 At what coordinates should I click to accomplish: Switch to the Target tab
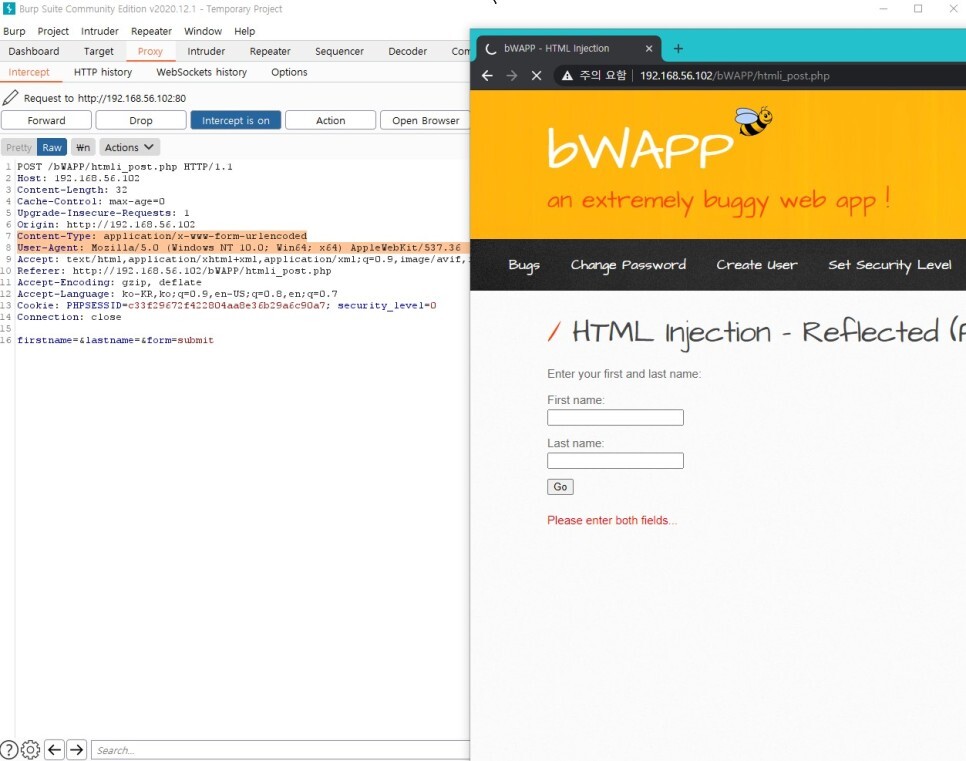pos(99,51)
